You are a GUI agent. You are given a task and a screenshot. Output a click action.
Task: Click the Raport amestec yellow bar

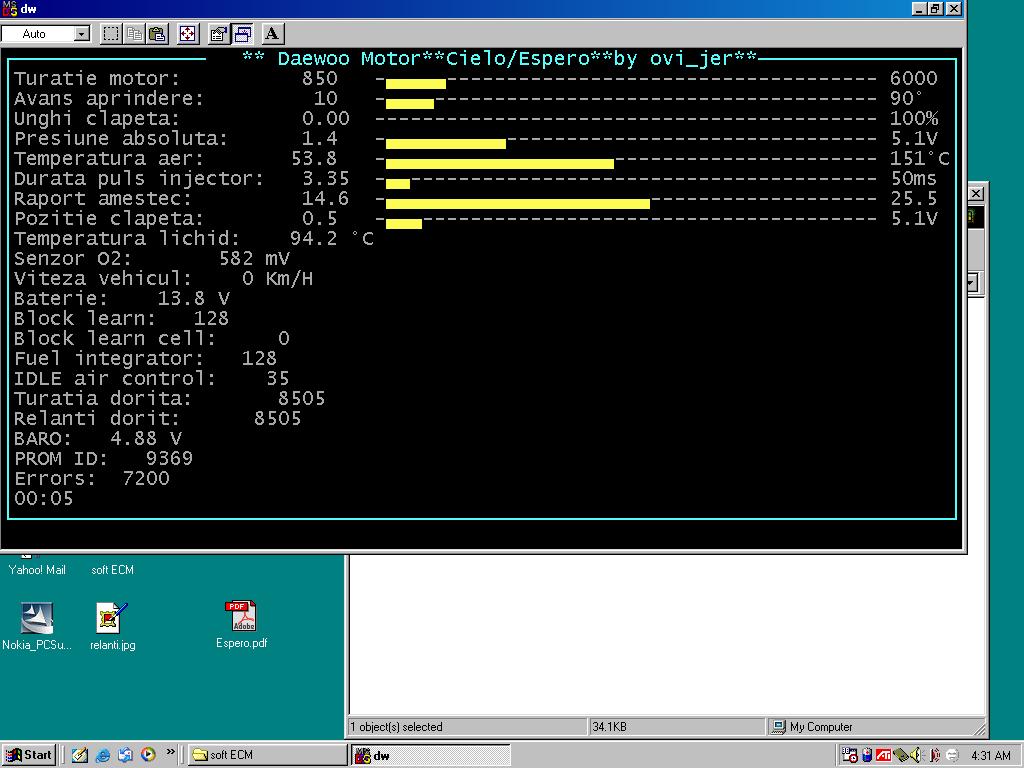pyautogui.click(x=518, y=204)
